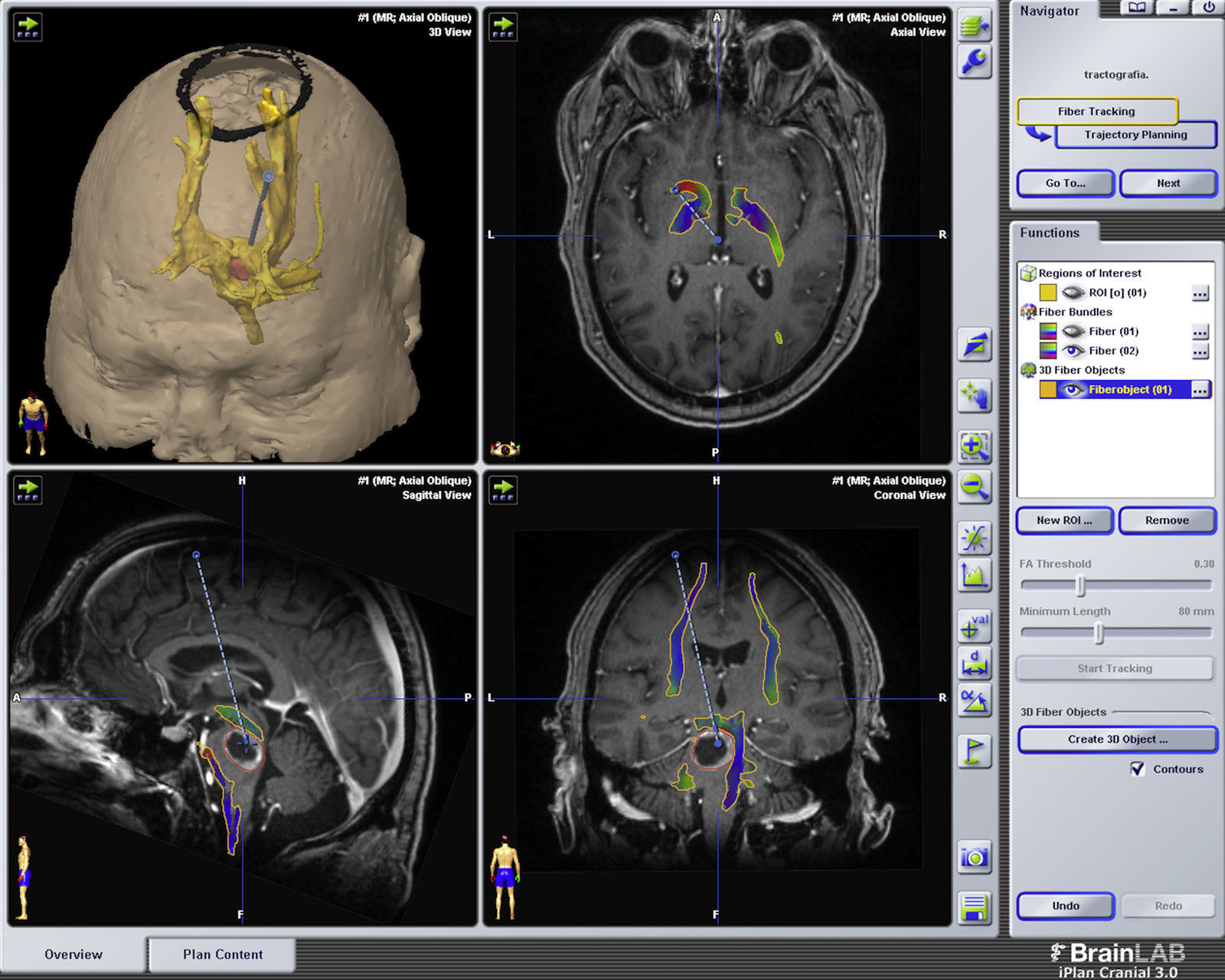
Task: Click the zoom out magnifier icon
Action: pos(974,487)
